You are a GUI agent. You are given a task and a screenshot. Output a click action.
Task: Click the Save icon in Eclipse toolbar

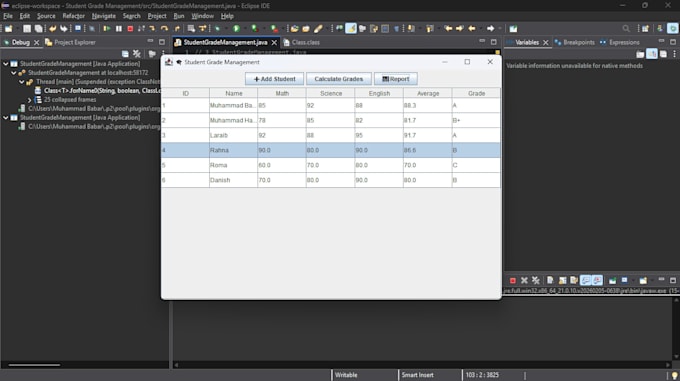[x=27, y=29]
